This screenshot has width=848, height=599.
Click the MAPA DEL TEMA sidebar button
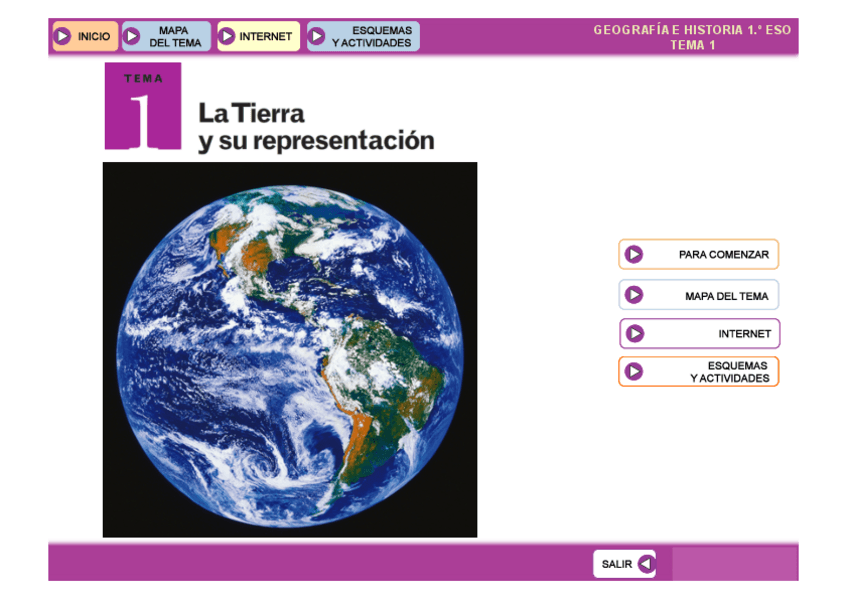point(710,294)
